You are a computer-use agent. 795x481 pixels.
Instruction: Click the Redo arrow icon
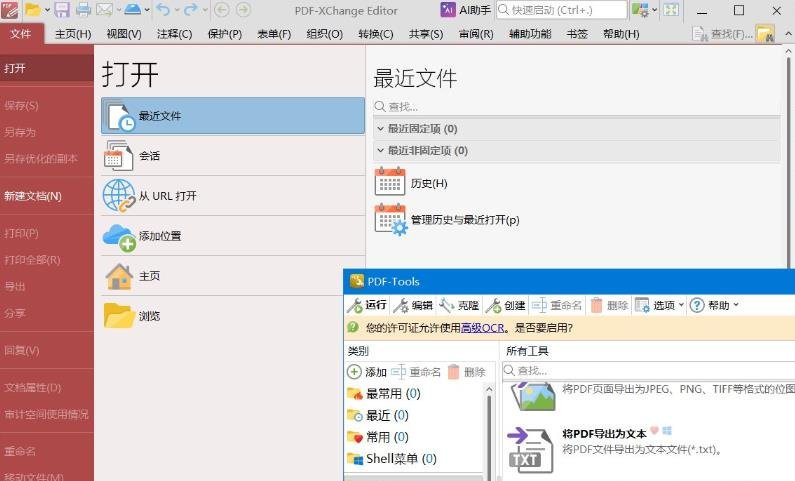(x=191, y=10)
